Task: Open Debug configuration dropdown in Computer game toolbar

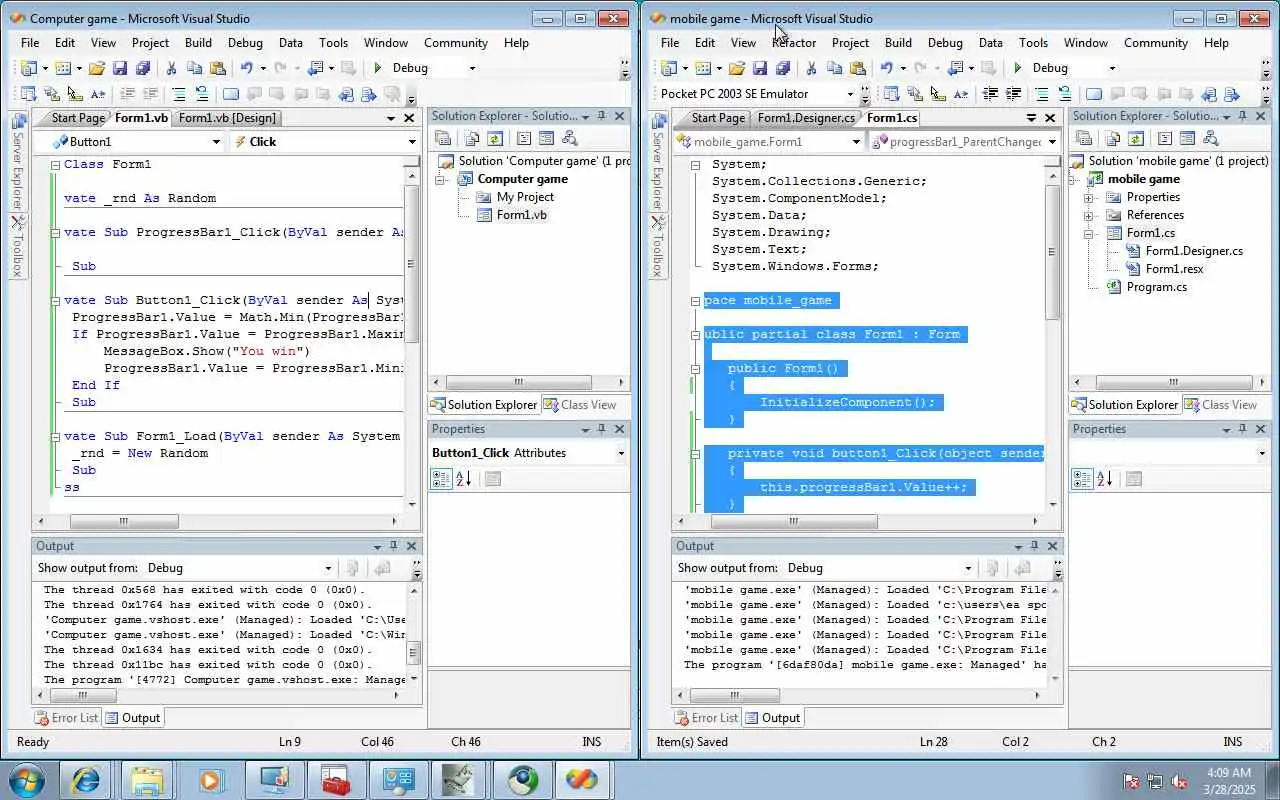Action: pyautogui.click(x=472, y=68)
